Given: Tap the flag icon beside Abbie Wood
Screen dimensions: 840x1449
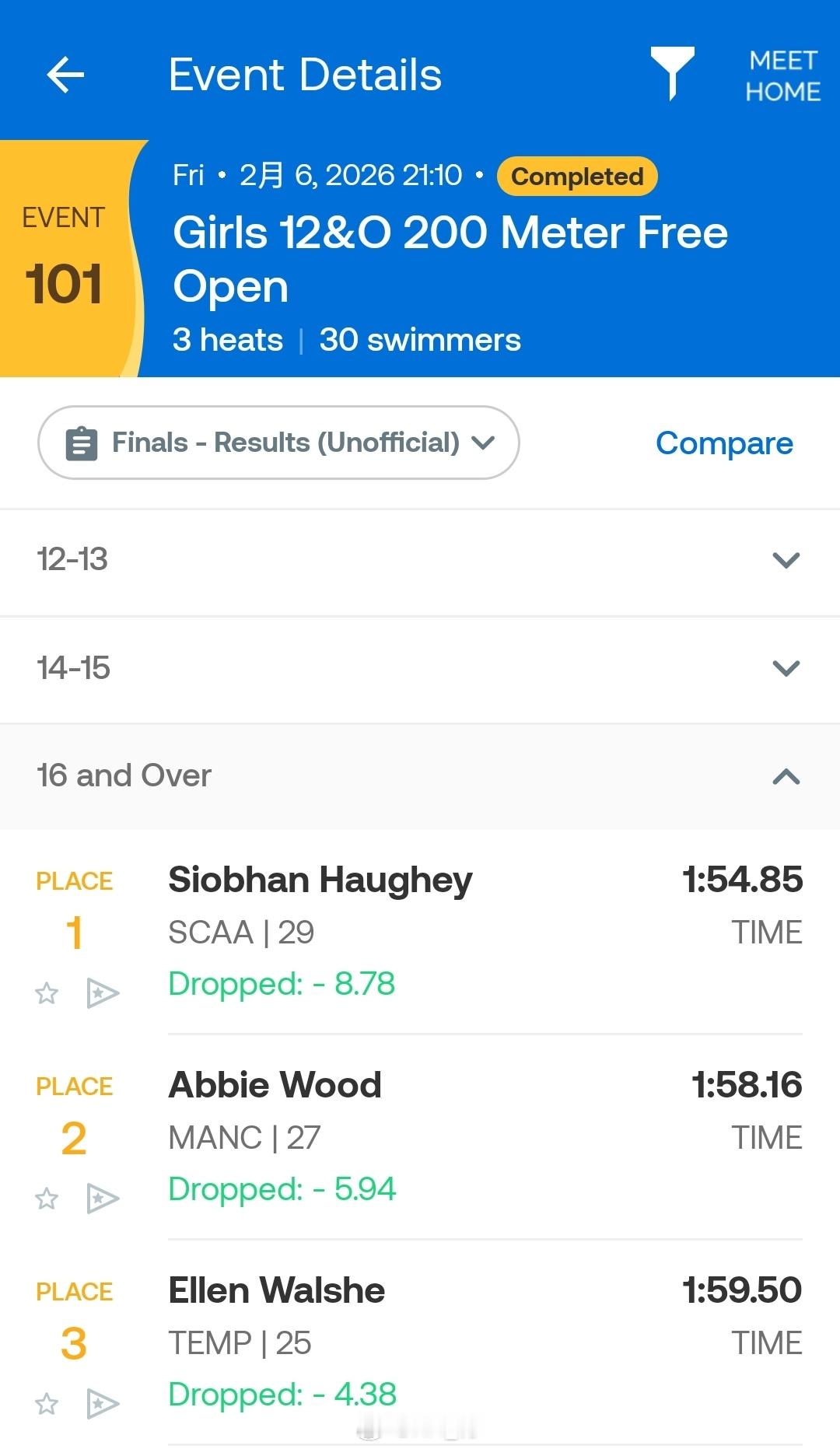Looking at the screenshot, I should (x=103, y=1199).
